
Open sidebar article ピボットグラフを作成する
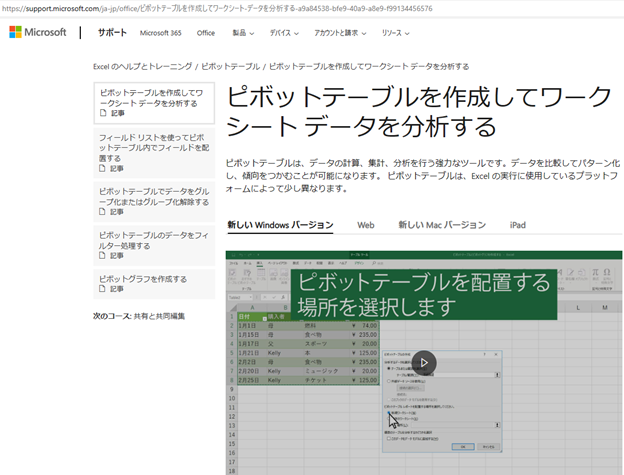point(154,284)
